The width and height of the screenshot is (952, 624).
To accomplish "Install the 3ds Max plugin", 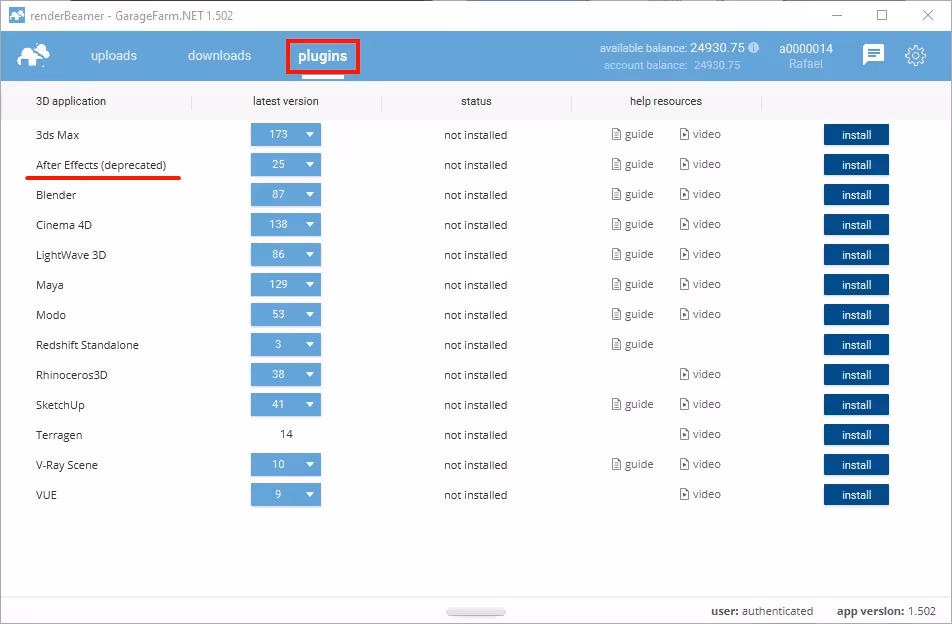I will click(x=856, y=135).
